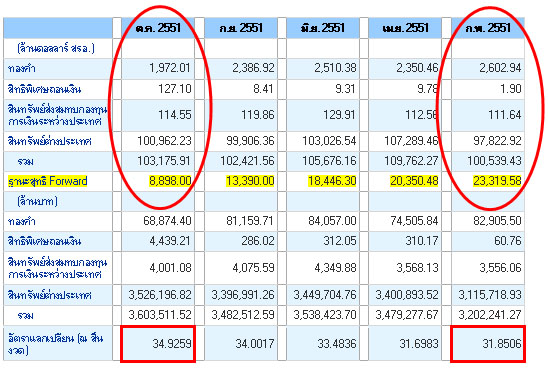This screenshot has height=368, width=548.
Task: Select the baht total 3,482,512.59
Action: pyautogui.click(x=243, y=315)
